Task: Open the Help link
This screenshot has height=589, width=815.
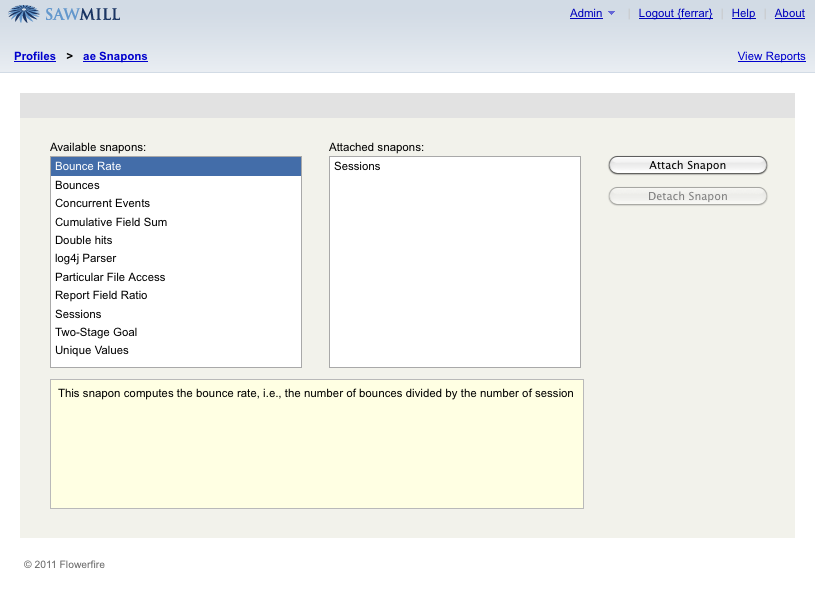Action: tap(743, 13)
